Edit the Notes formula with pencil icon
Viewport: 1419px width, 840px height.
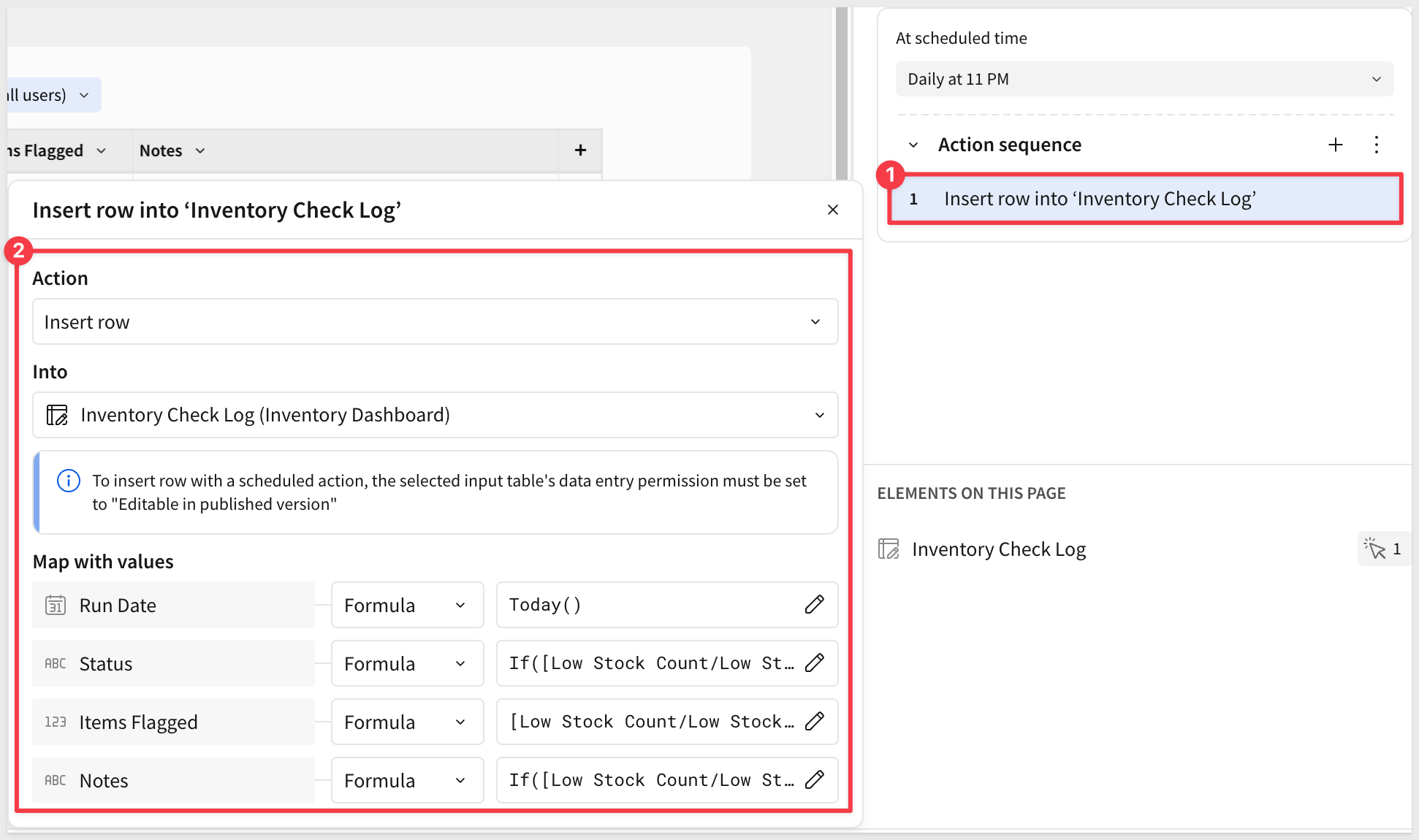click(x=814, y=780)
